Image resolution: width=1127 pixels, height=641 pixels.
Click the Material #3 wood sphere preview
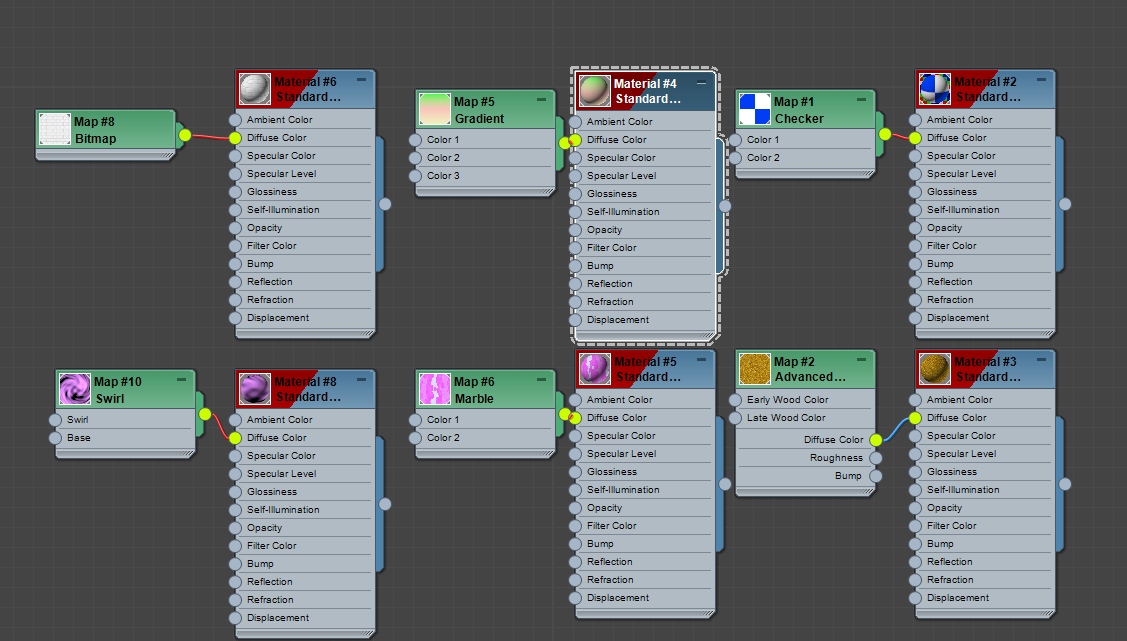[934, 369]
